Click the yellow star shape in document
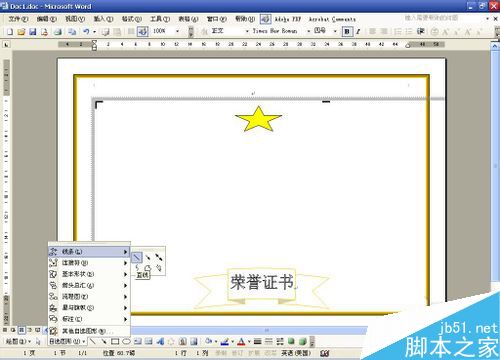This screenshot has width=500, height=360. [259, 119]
